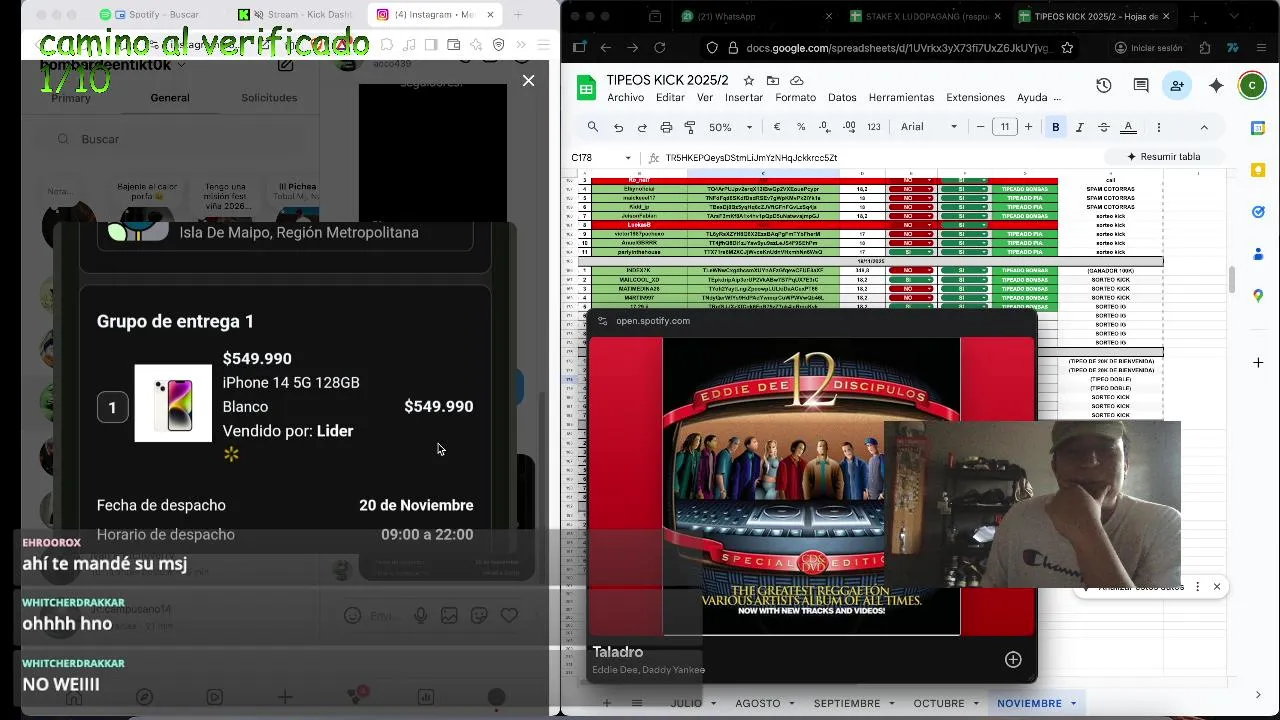Click the share add-person button

[x=1178, y=86]
